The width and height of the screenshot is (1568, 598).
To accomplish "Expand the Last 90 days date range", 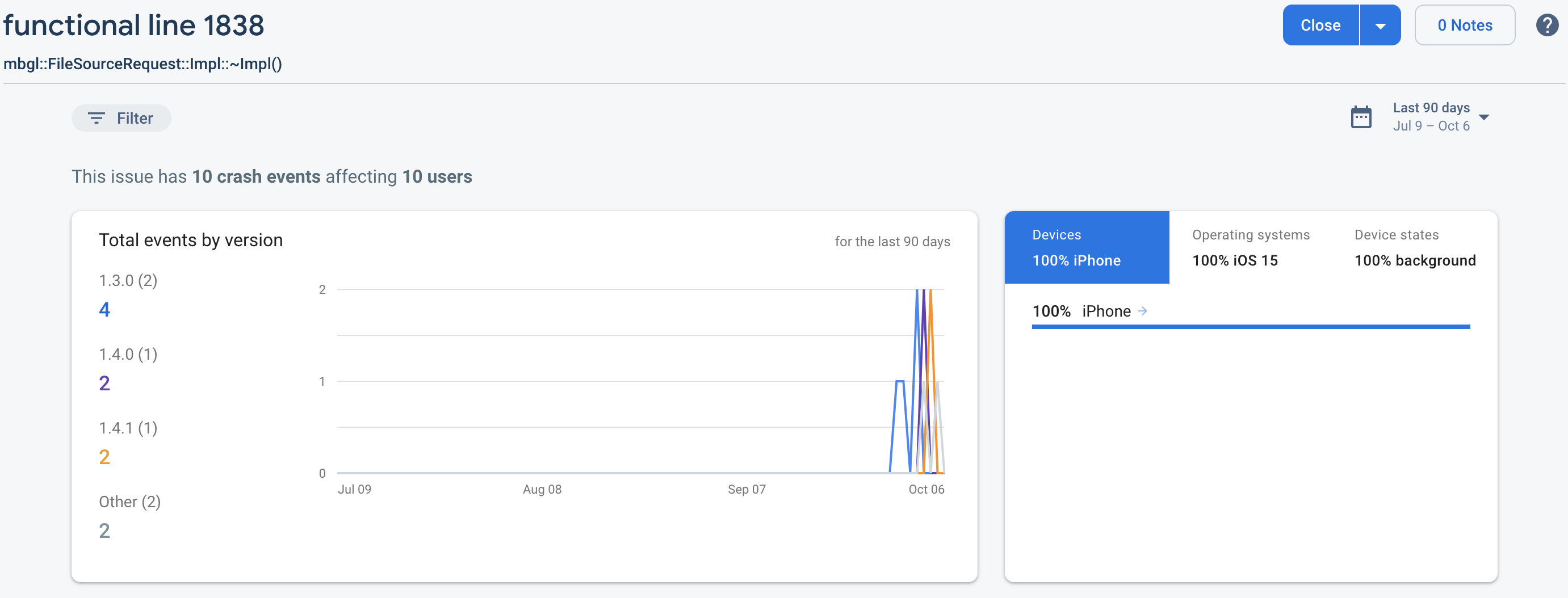I will coord(1484,117).
